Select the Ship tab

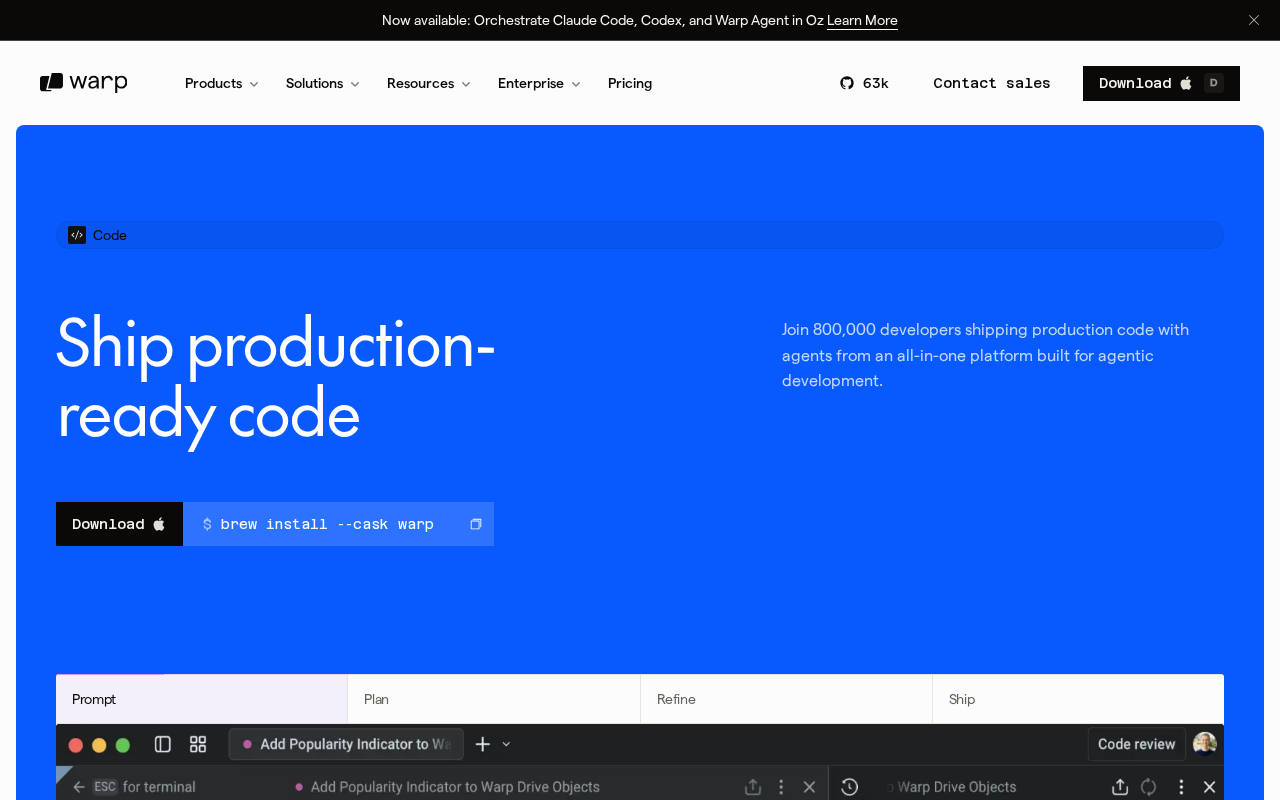click(1078, 699)
